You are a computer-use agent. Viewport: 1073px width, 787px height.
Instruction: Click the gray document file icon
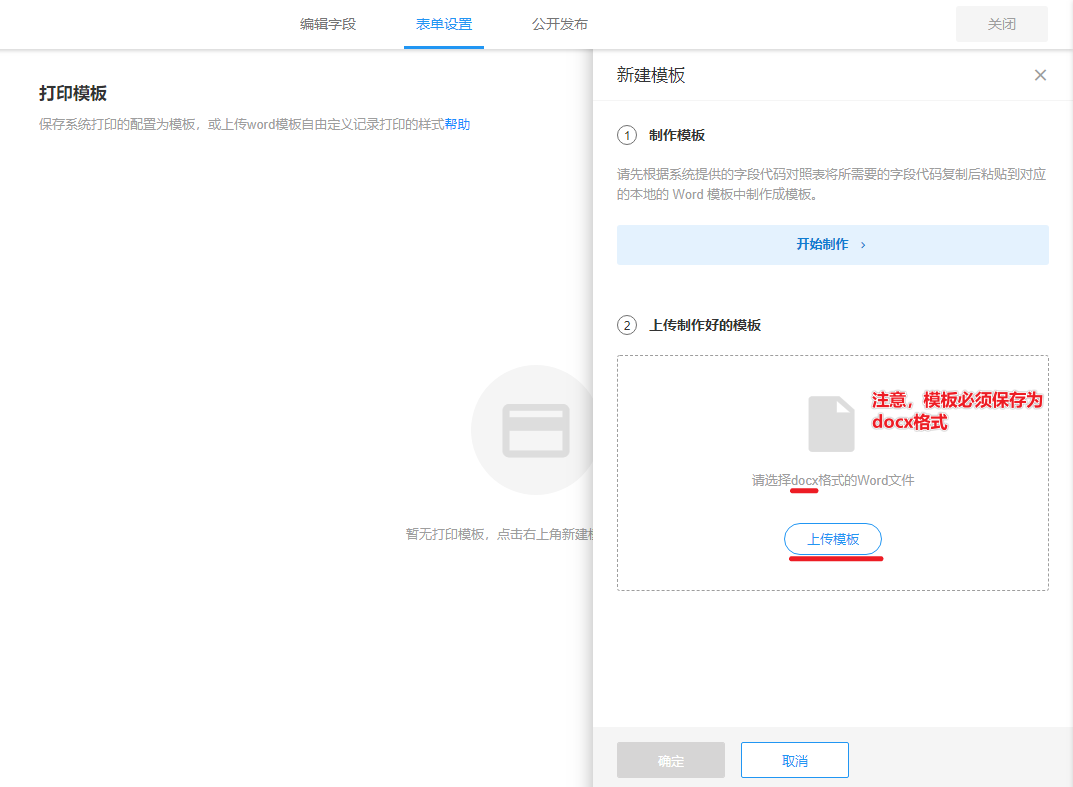coord(831,423)
